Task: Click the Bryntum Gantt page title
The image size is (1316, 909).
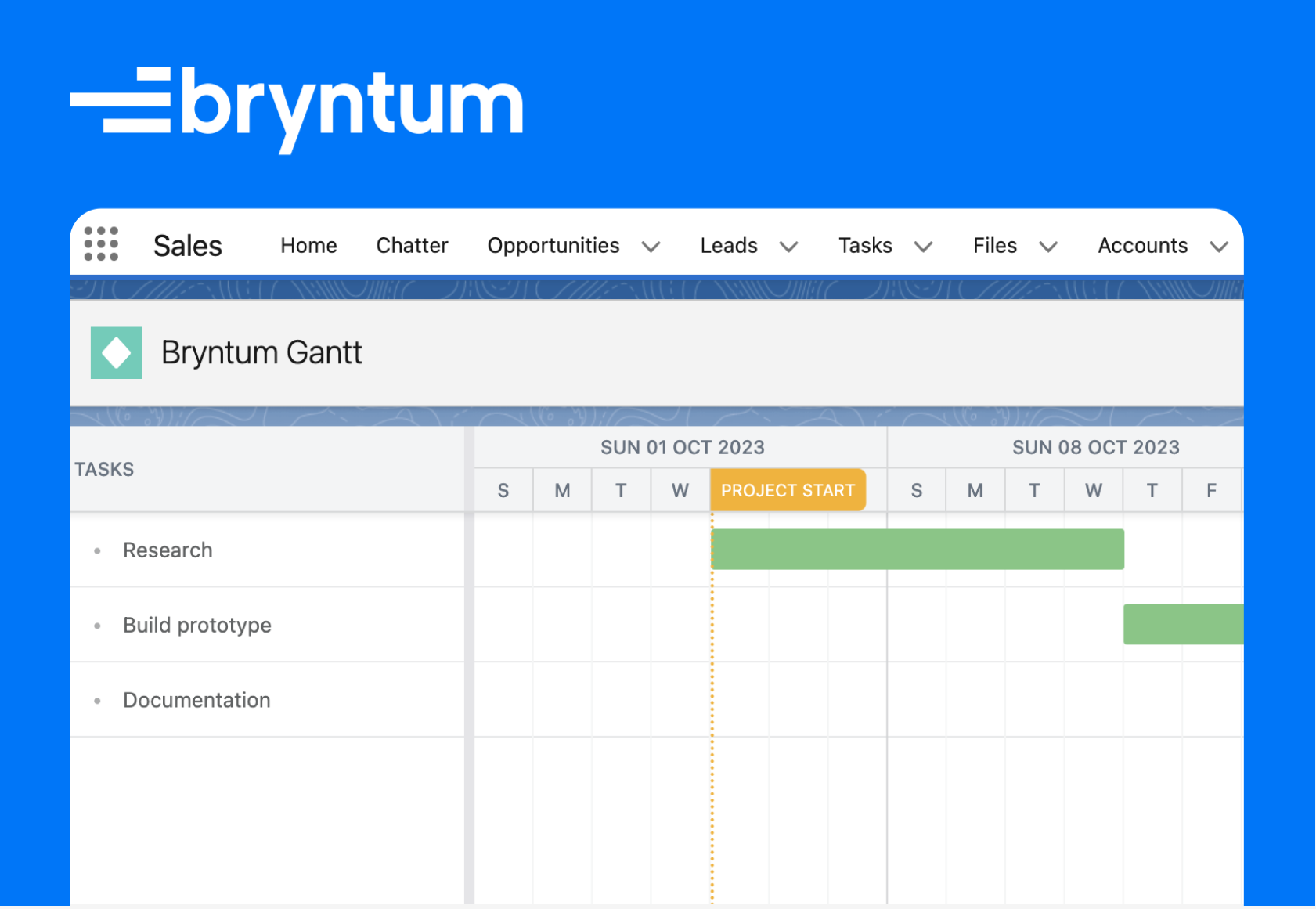Action: pos(261,352)
